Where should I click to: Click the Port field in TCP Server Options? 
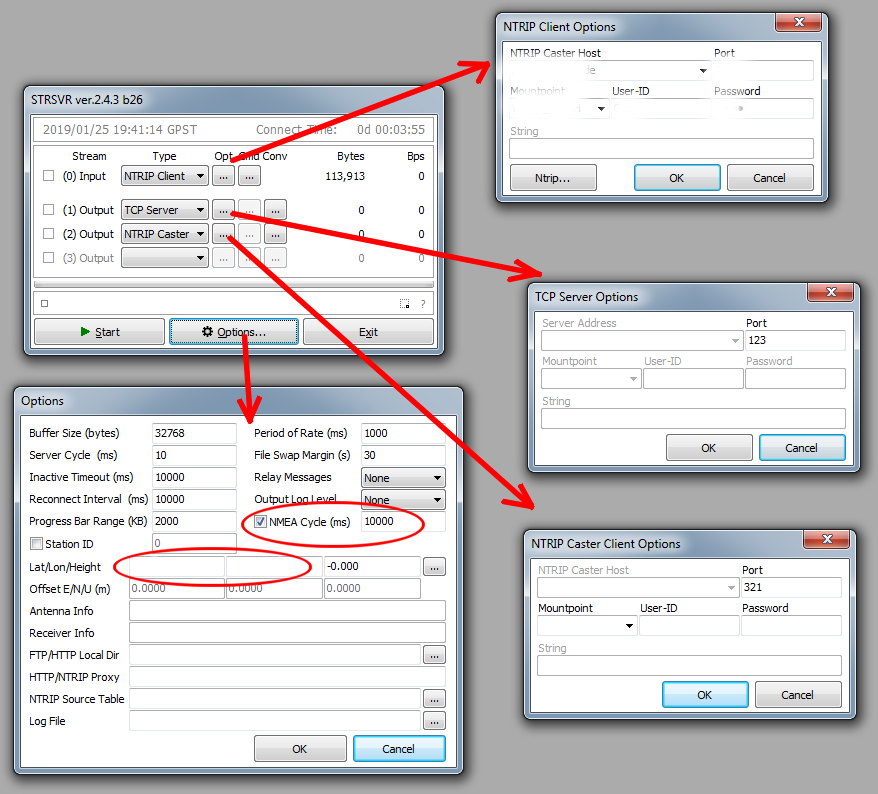pos(795,341)
